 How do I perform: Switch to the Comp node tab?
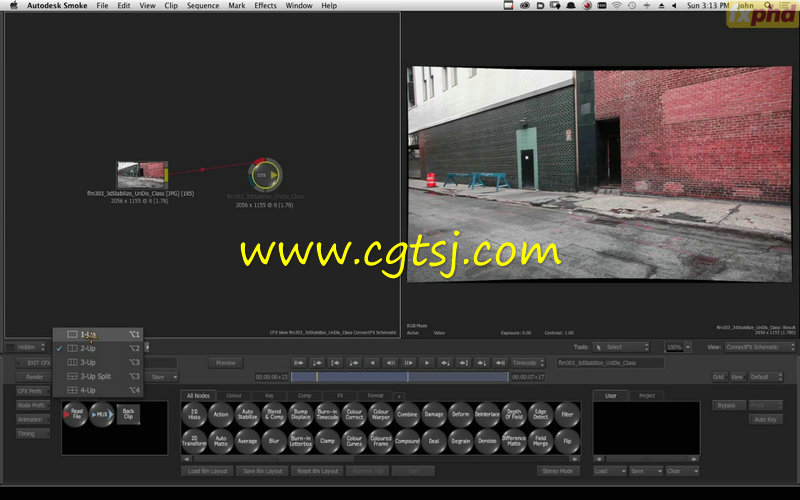point(305,396)
